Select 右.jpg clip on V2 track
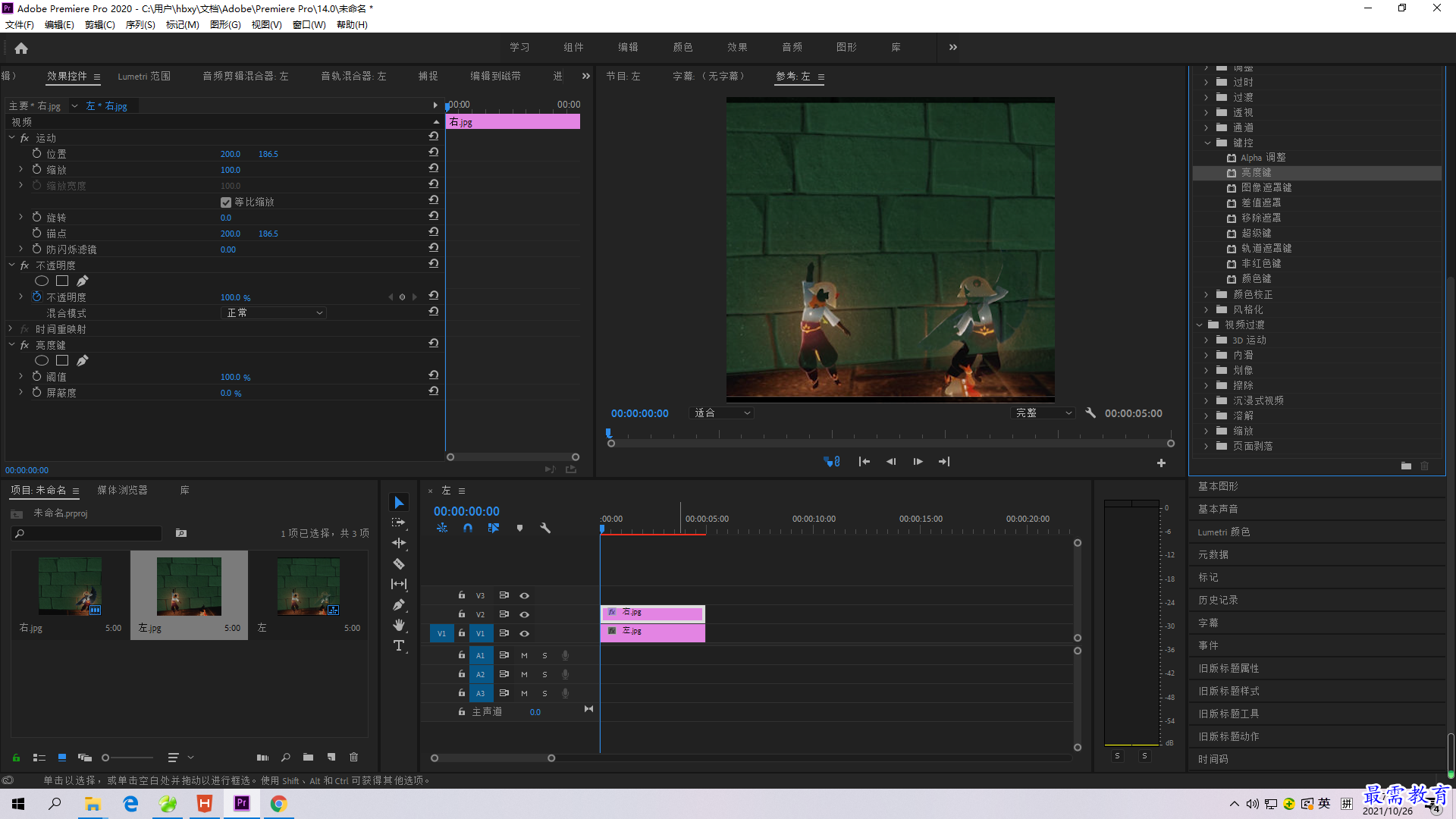The height and width of the screenshot is (819, 1456). [x=653, y=613]
